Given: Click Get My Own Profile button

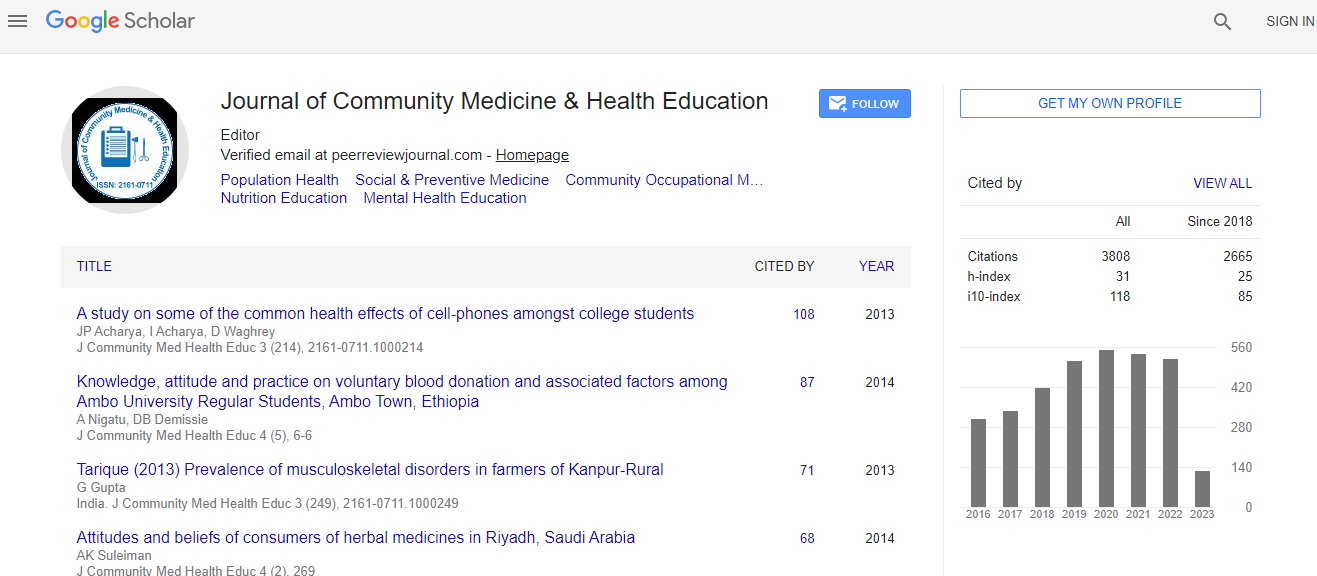Looking at the screenshot, I should click(x=1109, y=104).
